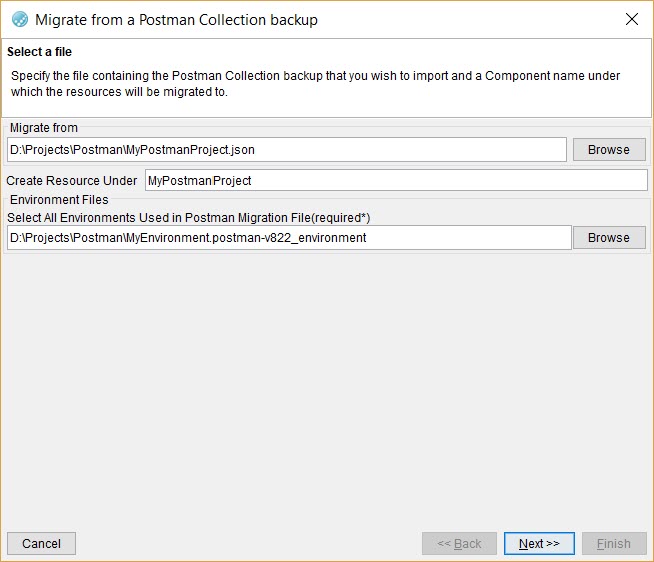Close the Postman migration dialog
The image size is (654, 562).
click(x=631, y=19)
